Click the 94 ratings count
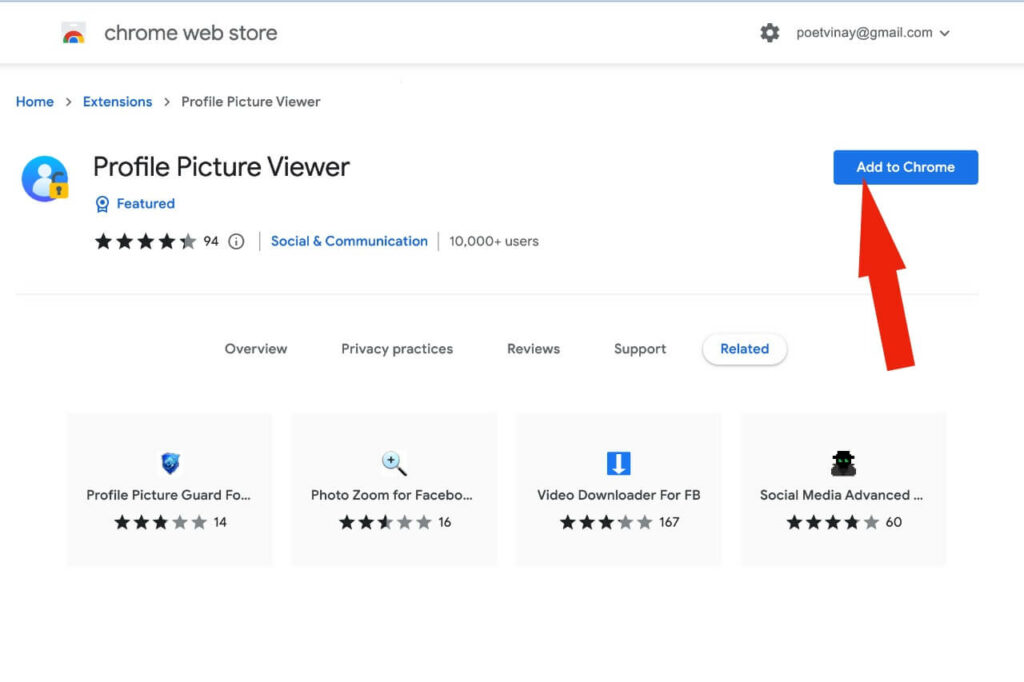 pos(211,242)
